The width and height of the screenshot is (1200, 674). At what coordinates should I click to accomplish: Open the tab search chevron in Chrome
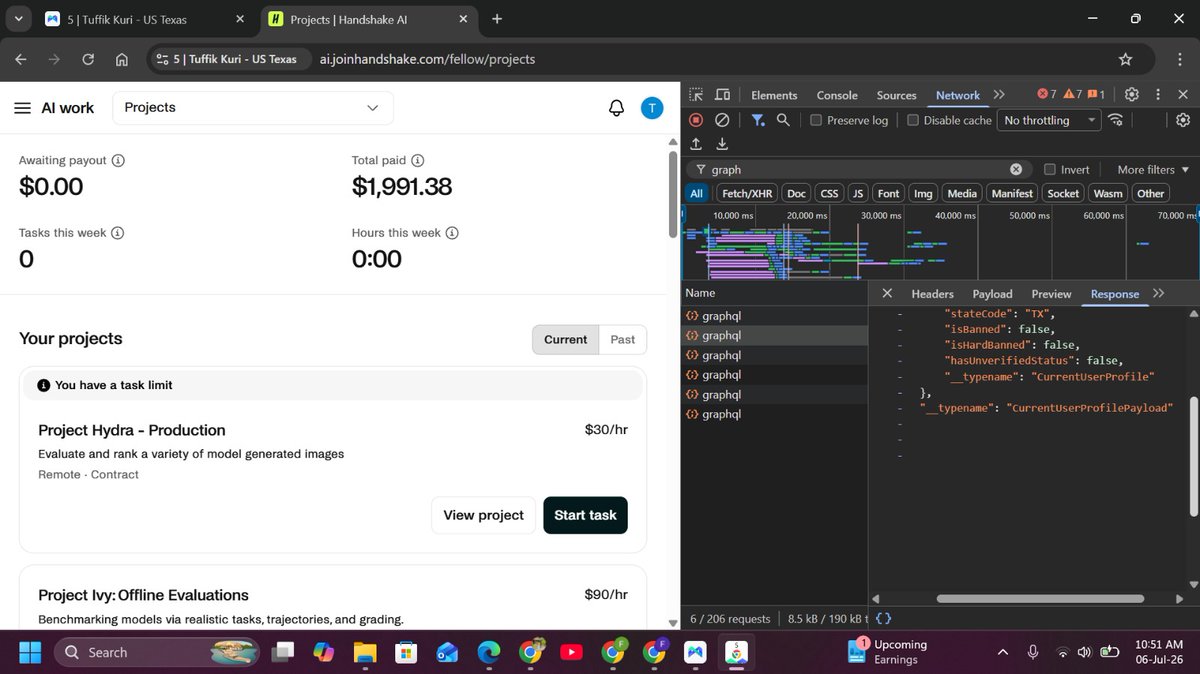point(19,18)
